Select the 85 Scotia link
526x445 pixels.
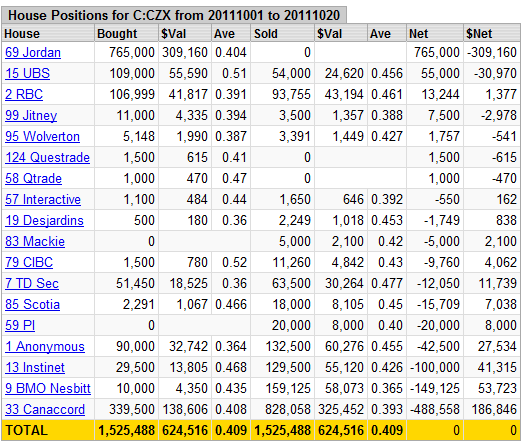click(x=33, y=304)
